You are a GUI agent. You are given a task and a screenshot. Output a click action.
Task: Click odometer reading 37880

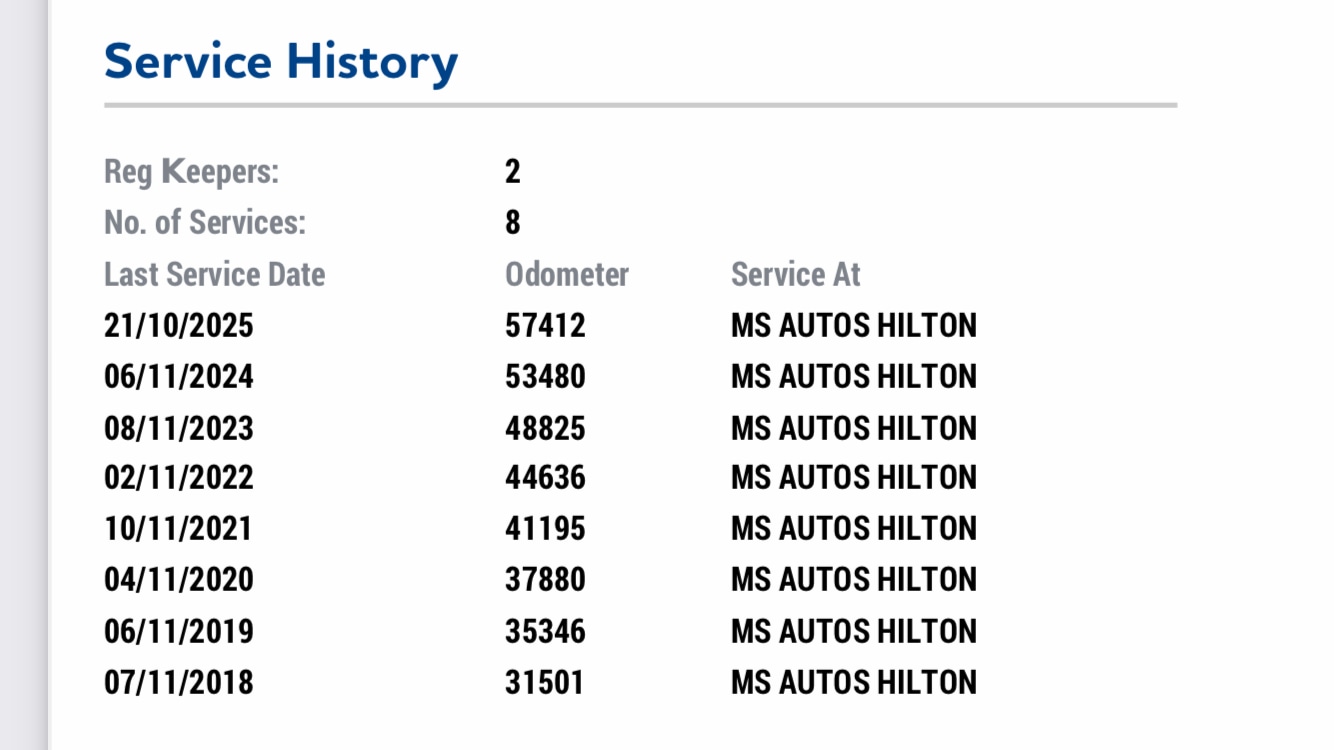pos(545,580)
